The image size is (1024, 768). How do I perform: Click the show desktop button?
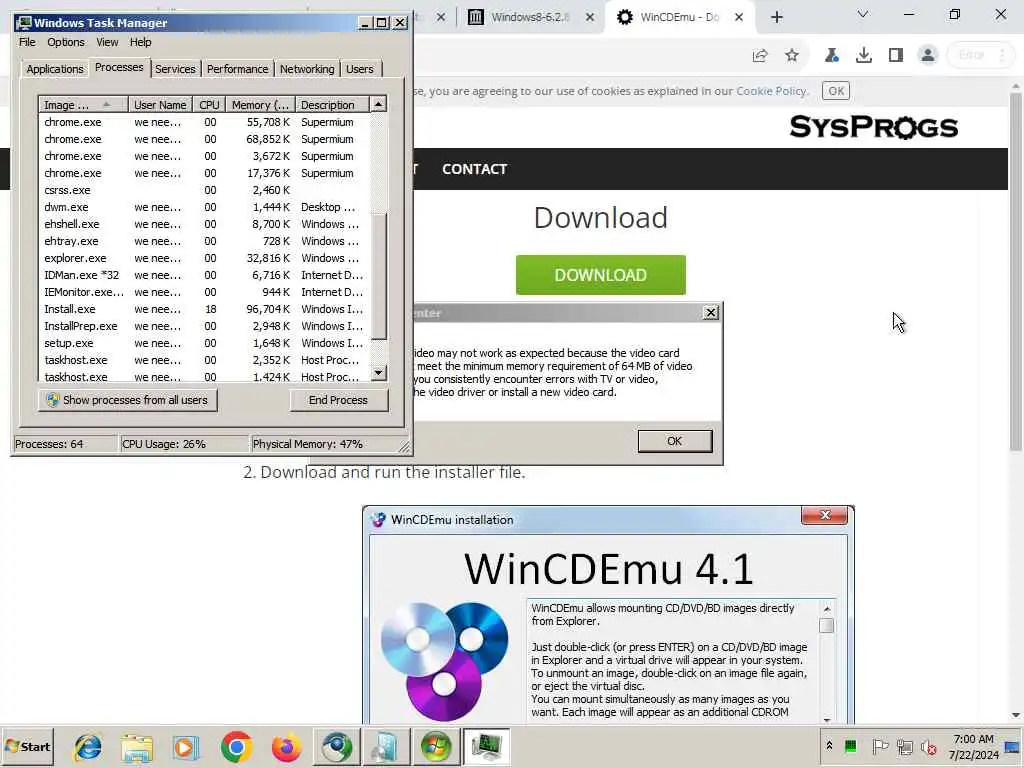1013,746
